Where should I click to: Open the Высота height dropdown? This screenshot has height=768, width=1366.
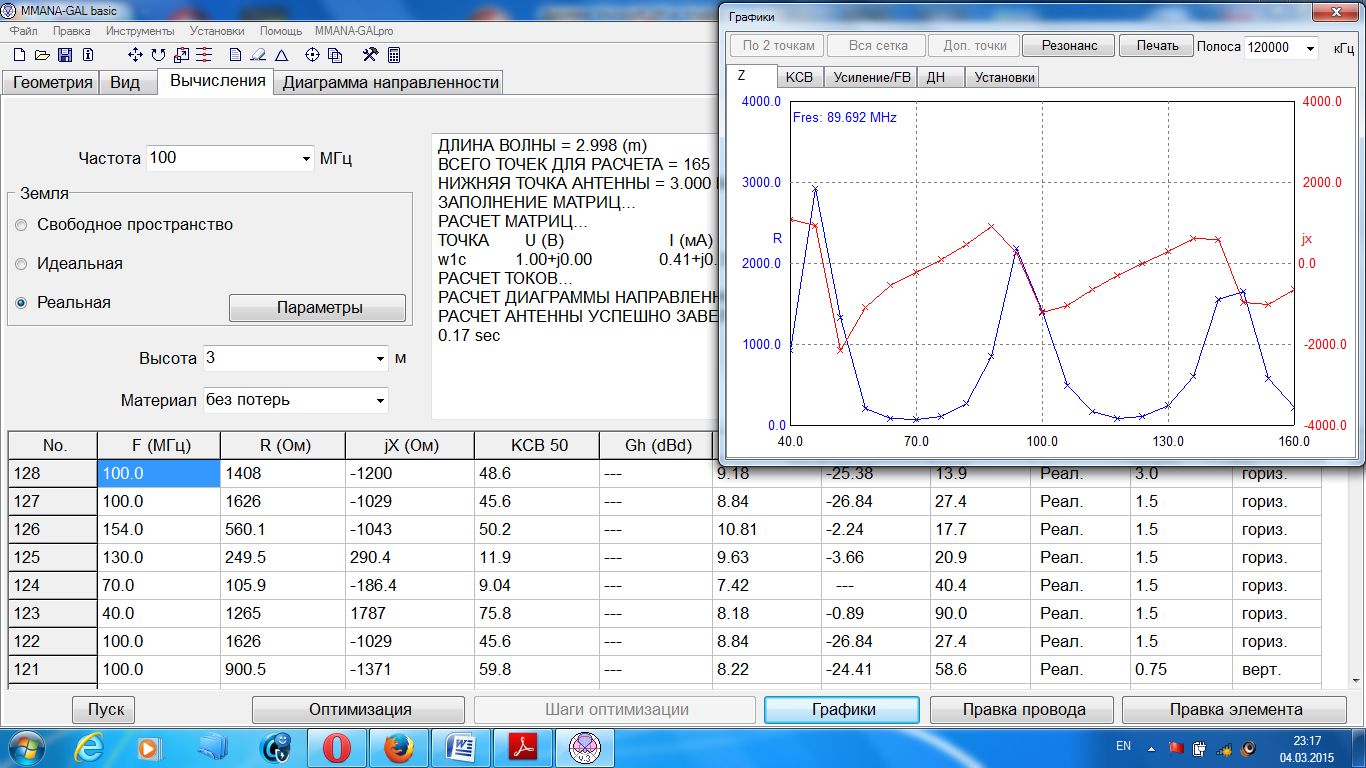click(x=380, y=358)
